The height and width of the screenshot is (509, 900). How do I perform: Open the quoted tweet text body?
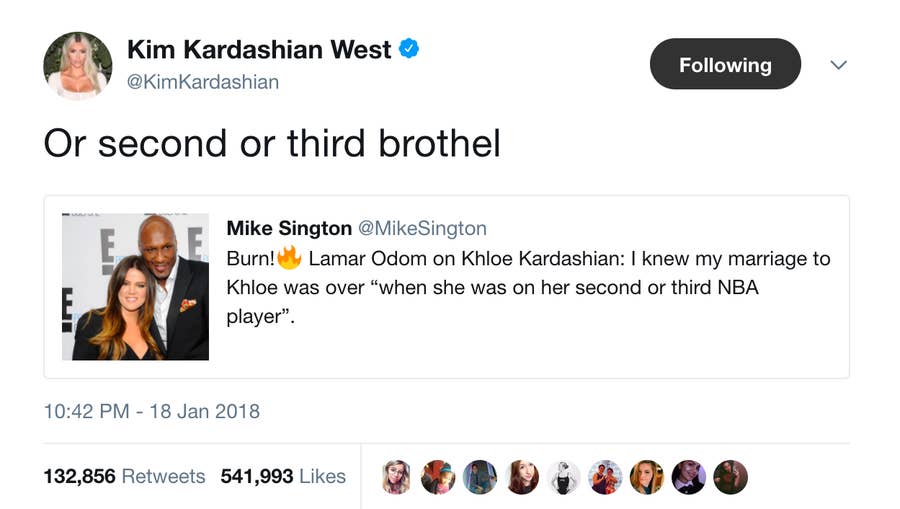pyautogui.click(x=528, y=287)
